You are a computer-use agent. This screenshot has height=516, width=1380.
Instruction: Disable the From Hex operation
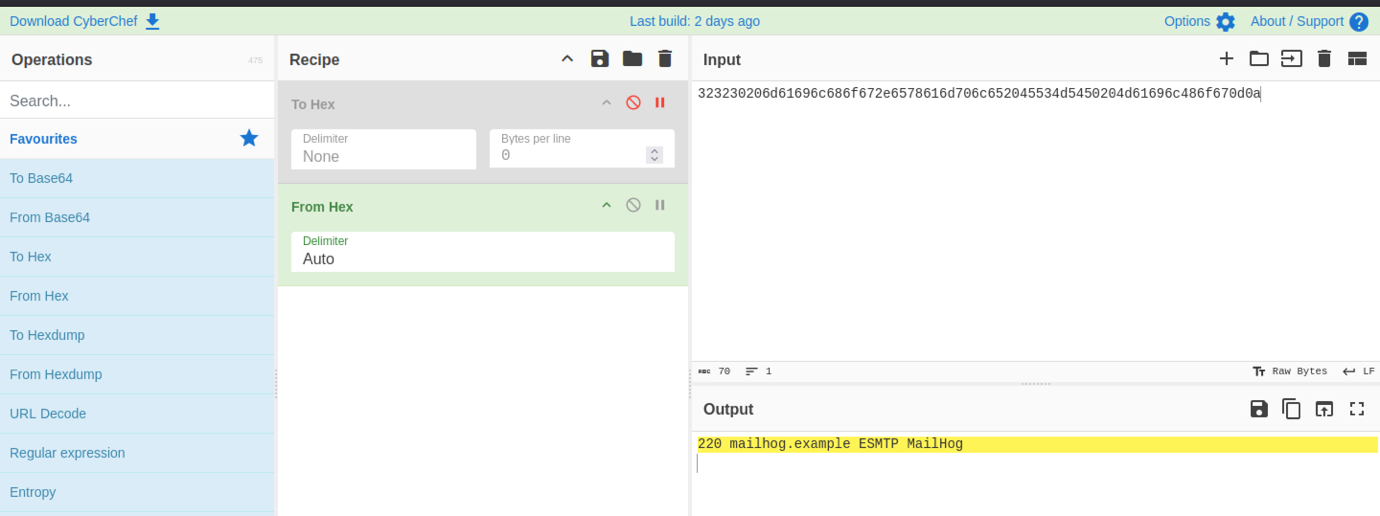coord(633,206)
